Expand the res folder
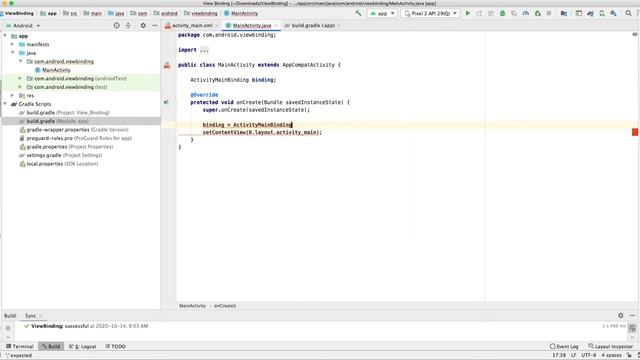The height and width of the screenshot is (360, 640). pos(13,95)
